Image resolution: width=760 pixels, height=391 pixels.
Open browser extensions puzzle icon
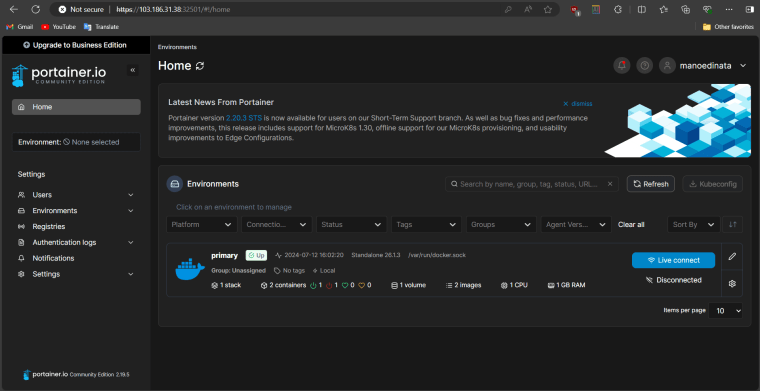(618, 9)
